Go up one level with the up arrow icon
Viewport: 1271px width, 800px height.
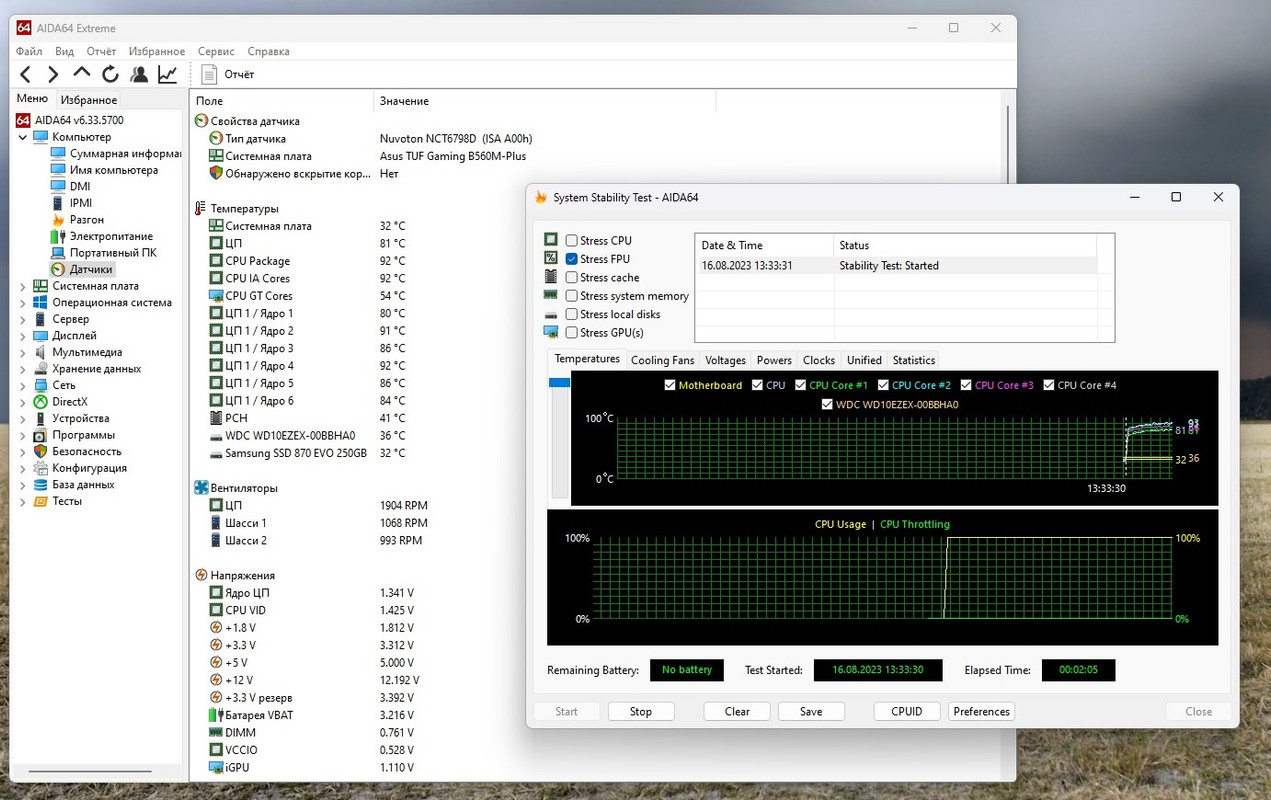point(82,73)
